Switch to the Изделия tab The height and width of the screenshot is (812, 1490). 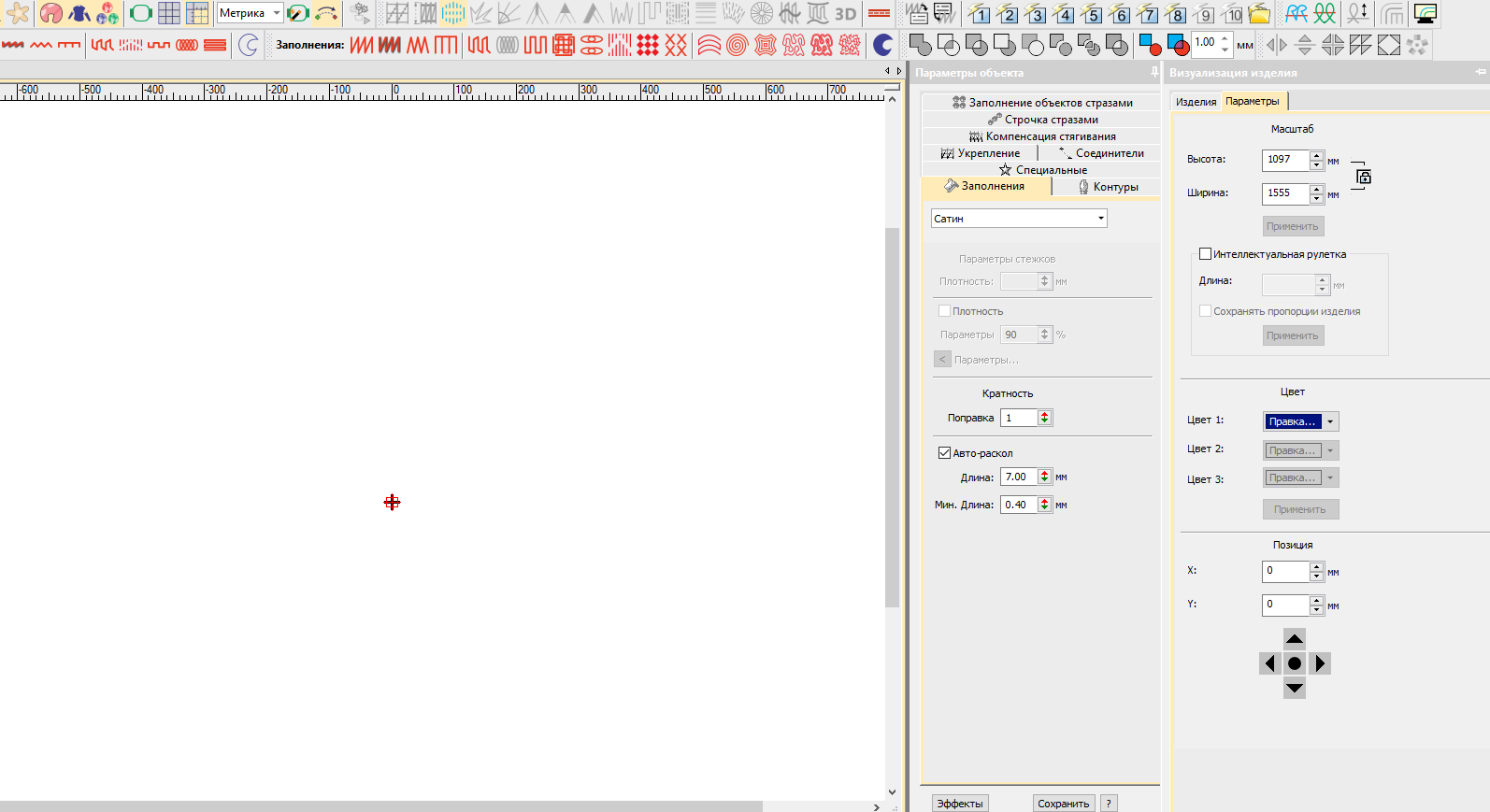coord(1196,102)
